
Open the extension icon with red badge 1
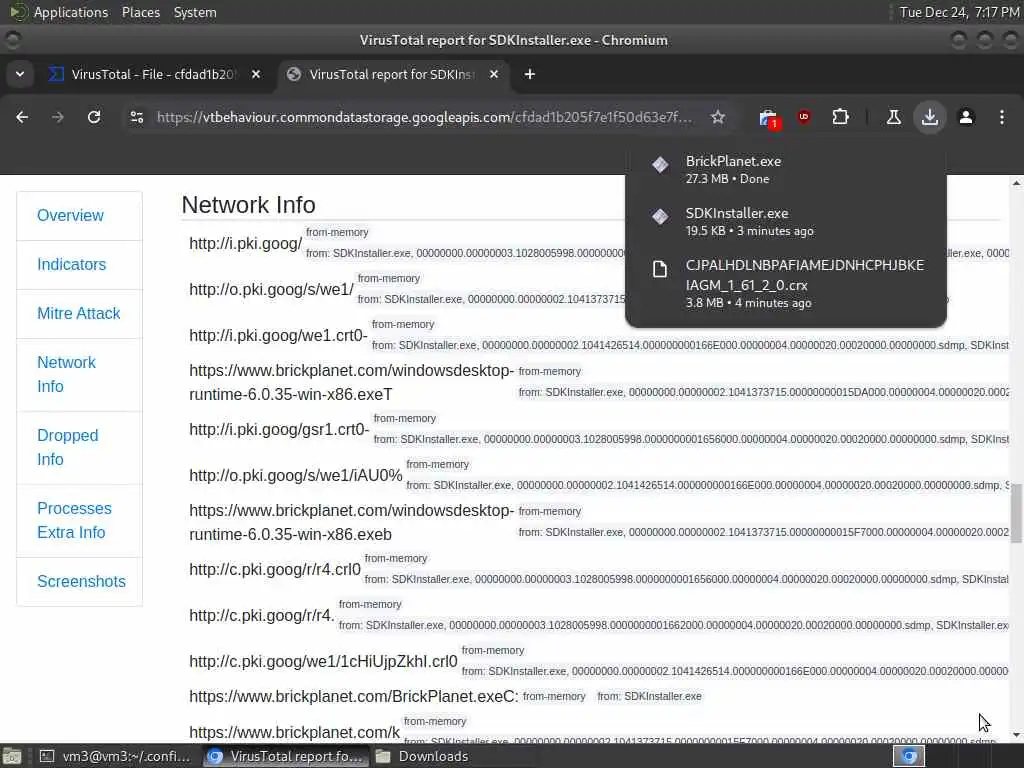pyautogui.click(x=769, y=118)
